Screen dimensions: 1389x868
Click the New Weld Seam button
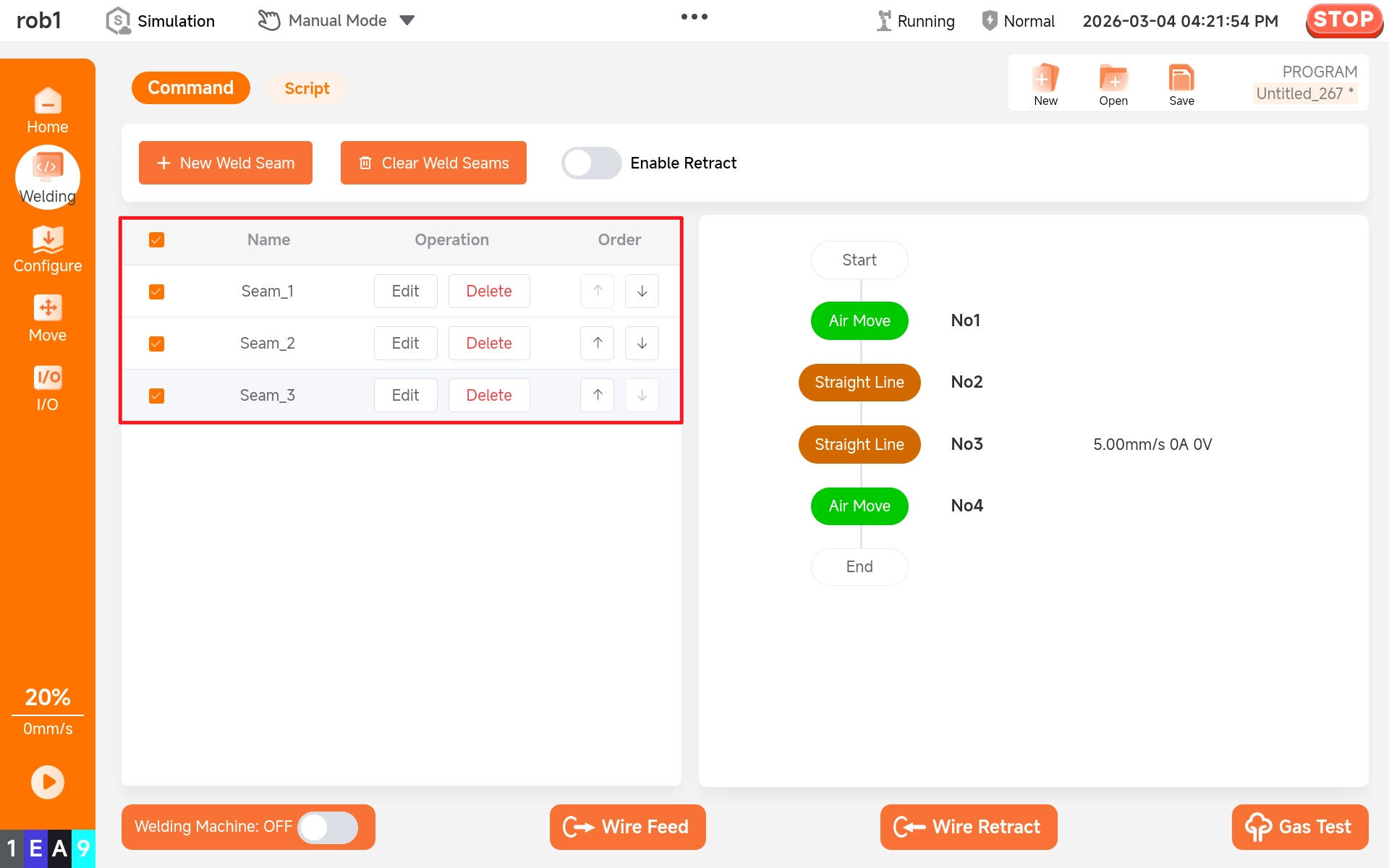(226, 163)
